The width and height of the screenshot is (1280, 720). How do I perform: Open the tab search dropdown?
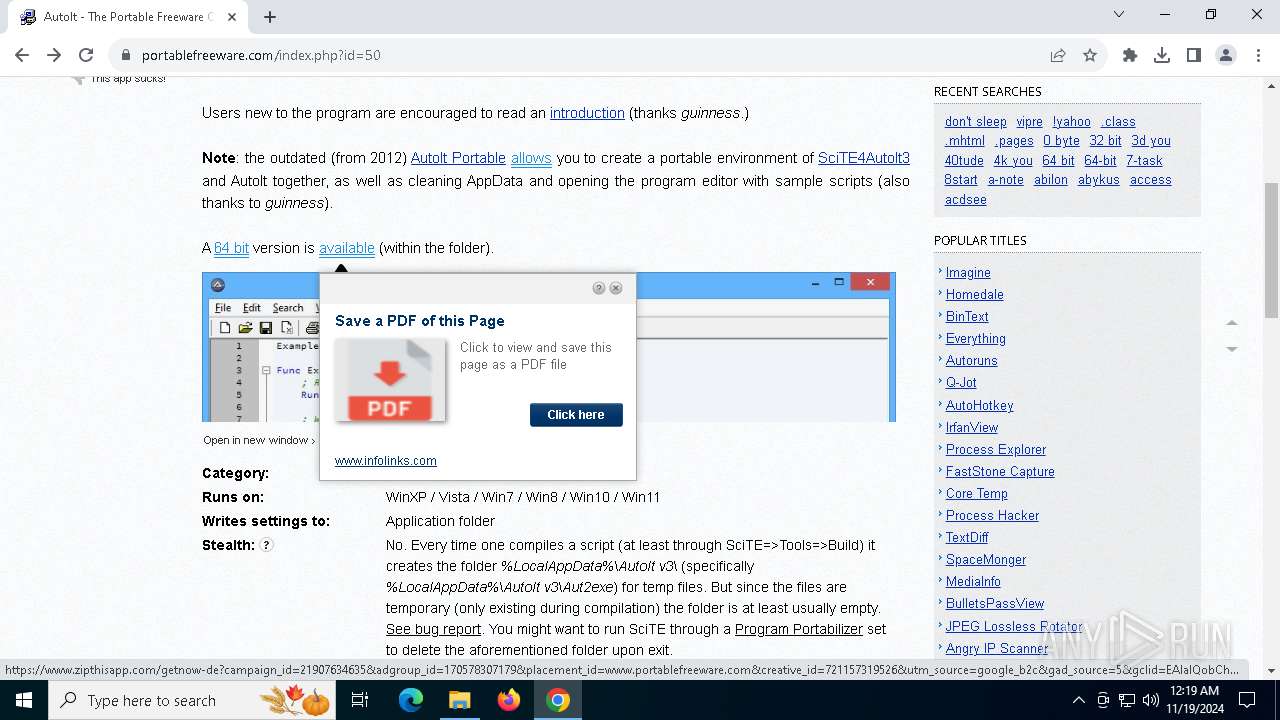(1119, 14)
